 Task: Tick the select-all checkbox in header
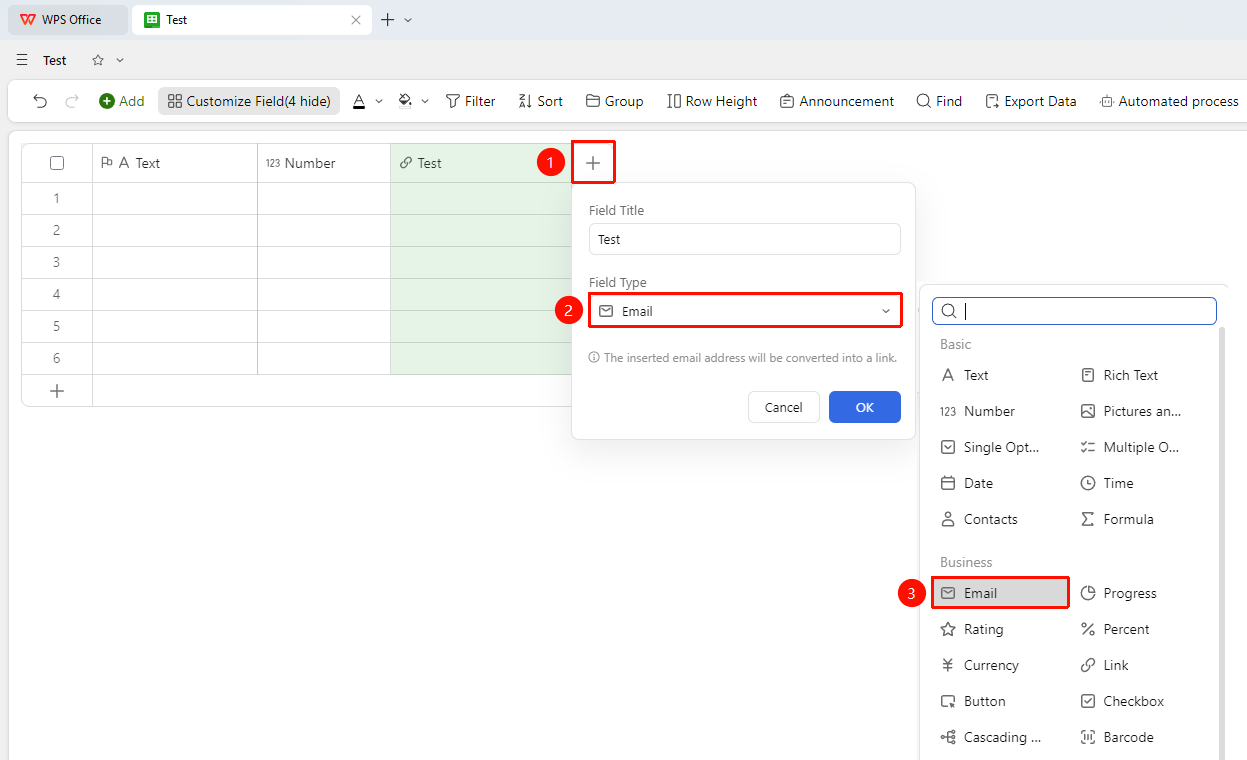coord(57,163)
